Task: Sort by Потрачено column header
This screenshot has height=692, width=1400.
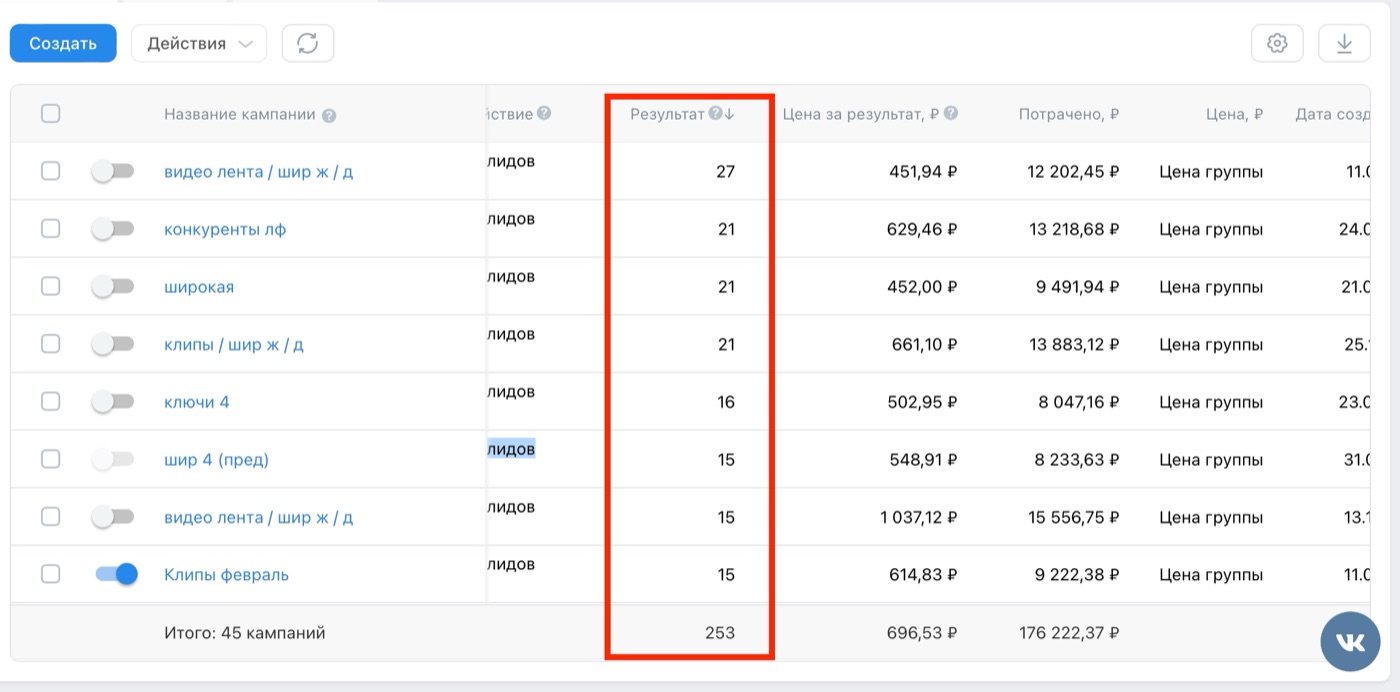Action: pos(1068,114)
